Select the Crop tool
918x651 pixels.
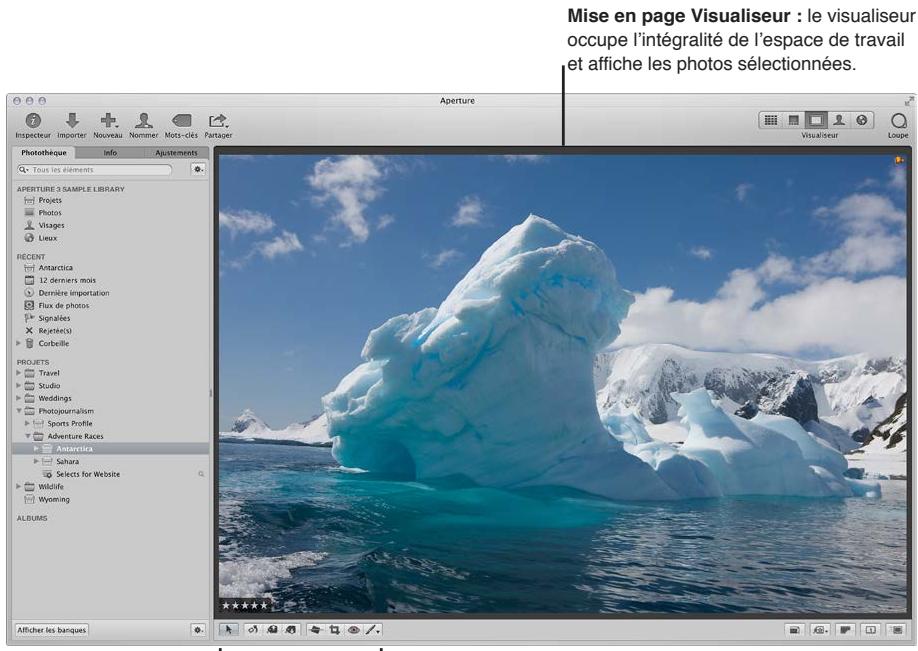(334, 630)
